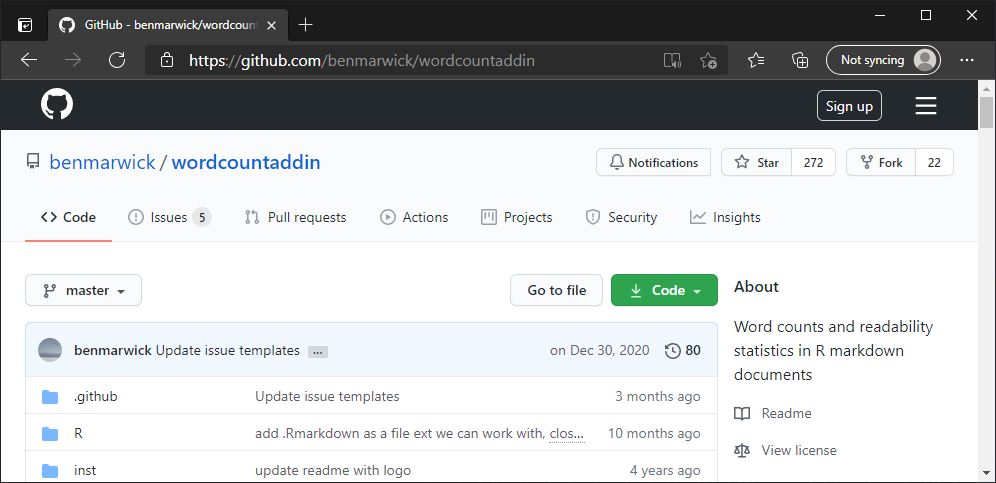996x483 pixels.
Task: Click the commit history clock icon
Action: pos(673,350)
